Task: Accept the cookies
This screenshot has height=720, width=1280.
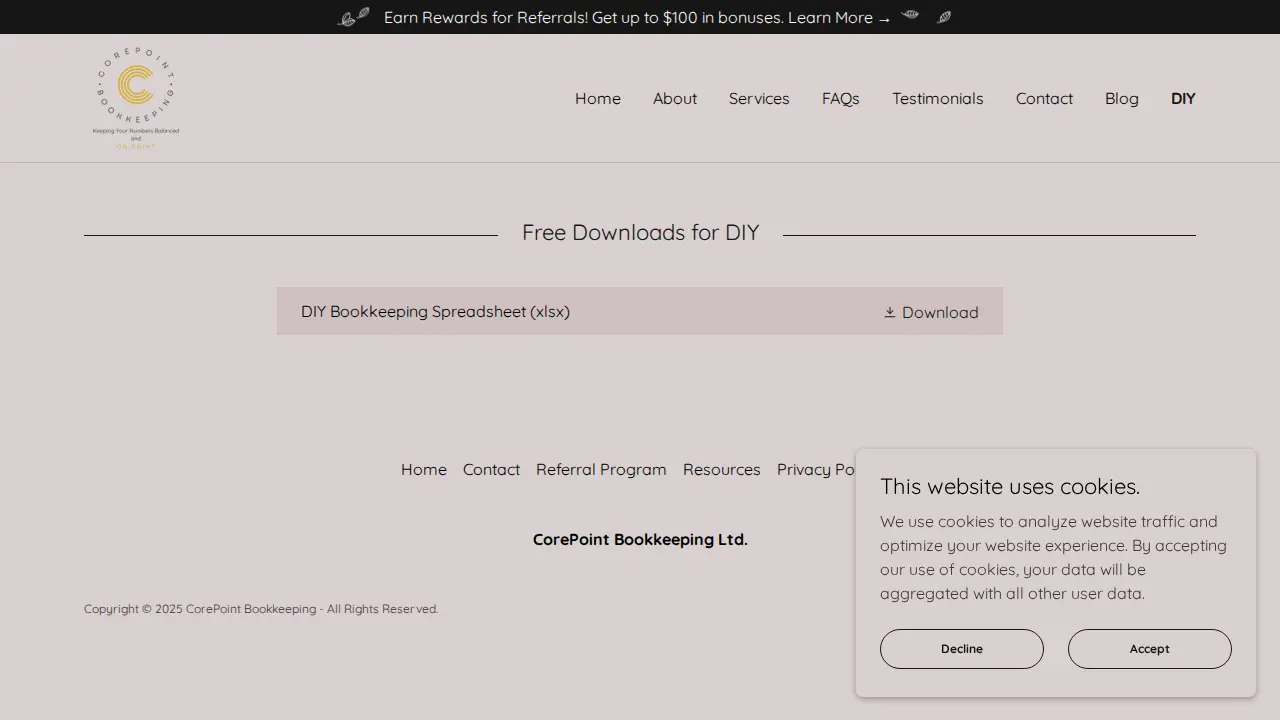Action: (x=1150, y=649)
